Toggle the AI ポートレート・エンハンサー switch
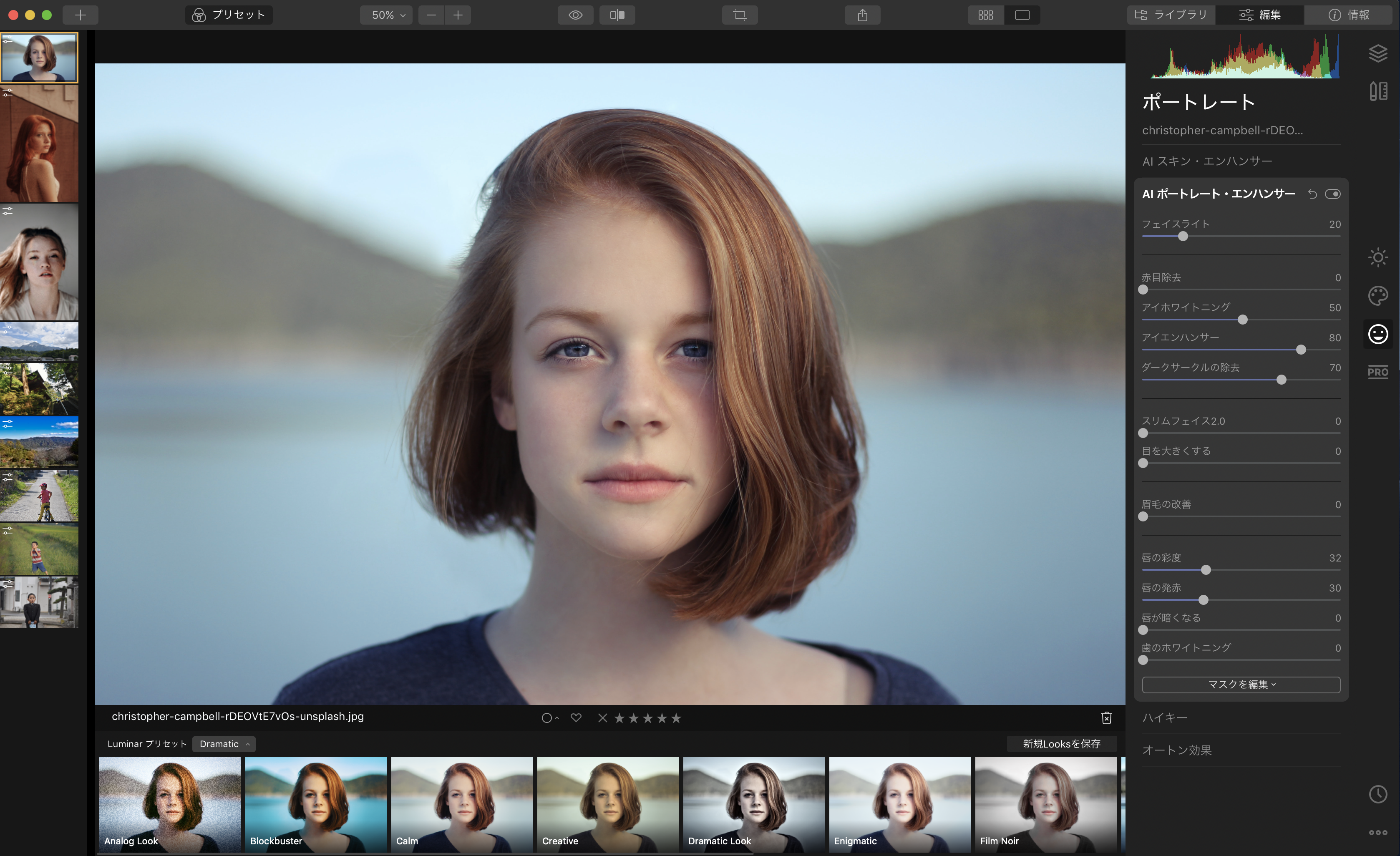This screenshot has height=856, width=1400. [1332, 194]
